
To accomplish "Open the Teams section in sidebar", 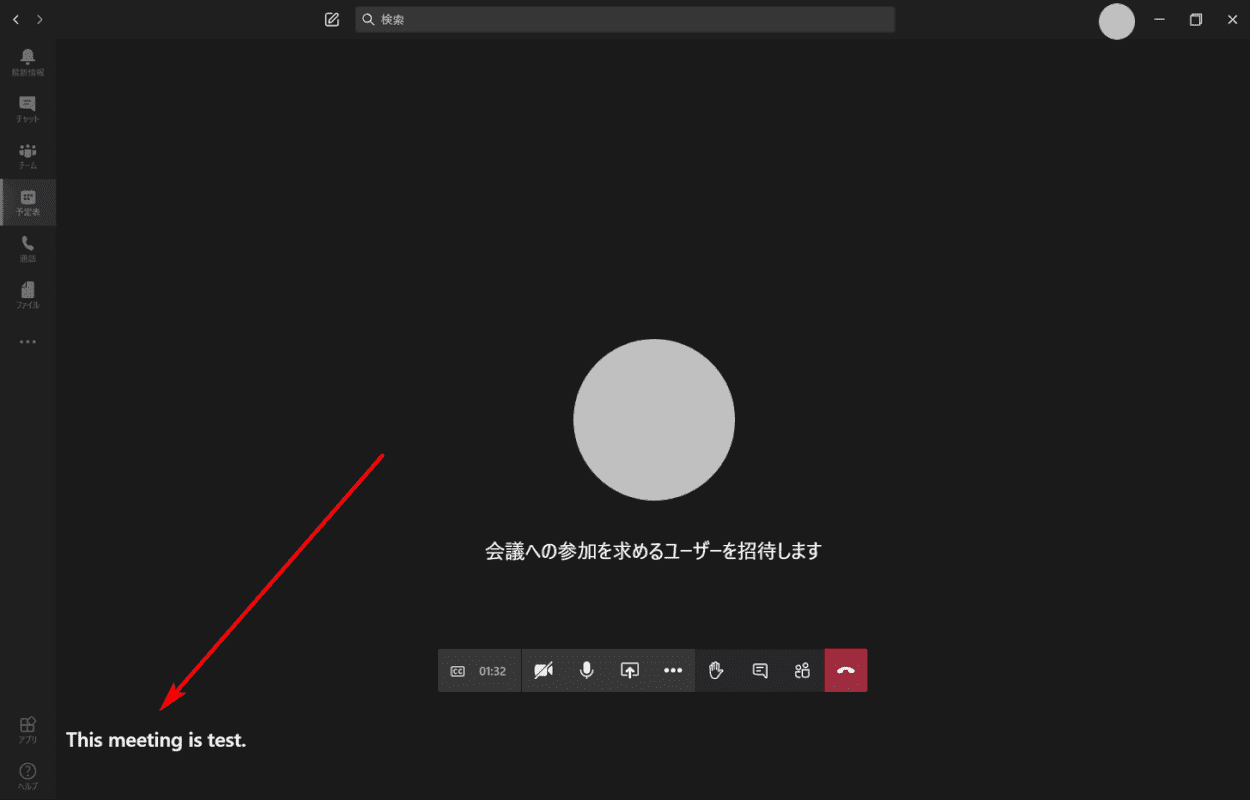I will [28, 156].
